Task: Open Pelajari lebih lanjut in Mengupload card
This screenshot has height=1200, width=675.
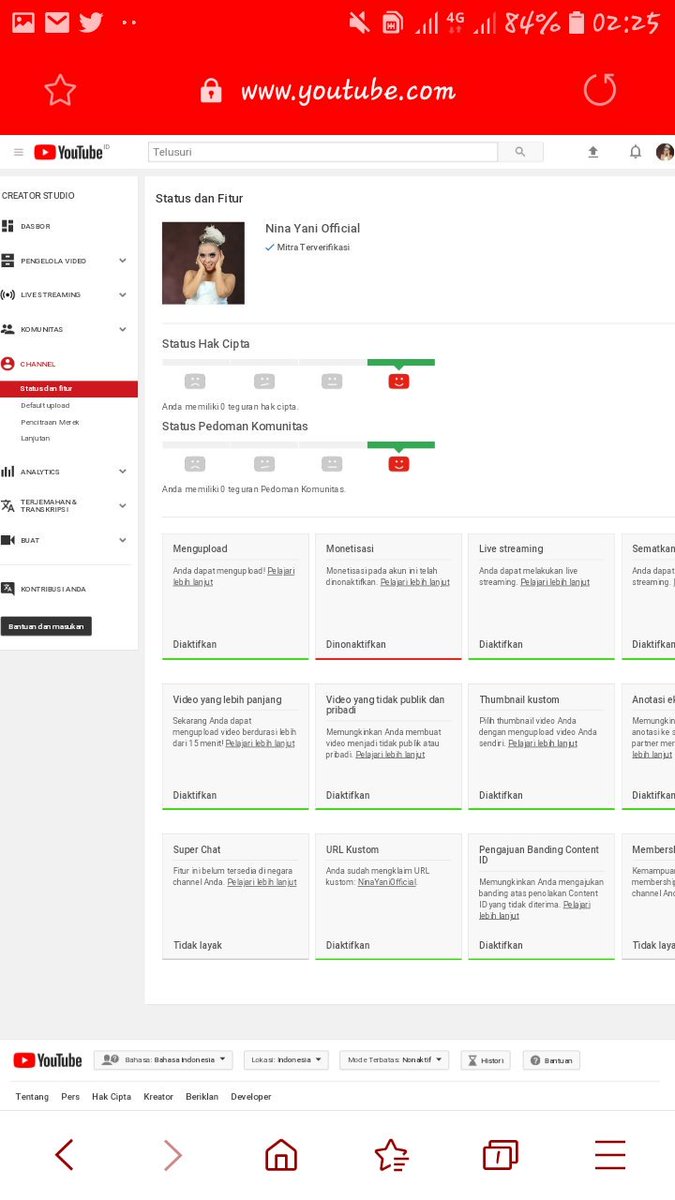Action: [234, 576]
